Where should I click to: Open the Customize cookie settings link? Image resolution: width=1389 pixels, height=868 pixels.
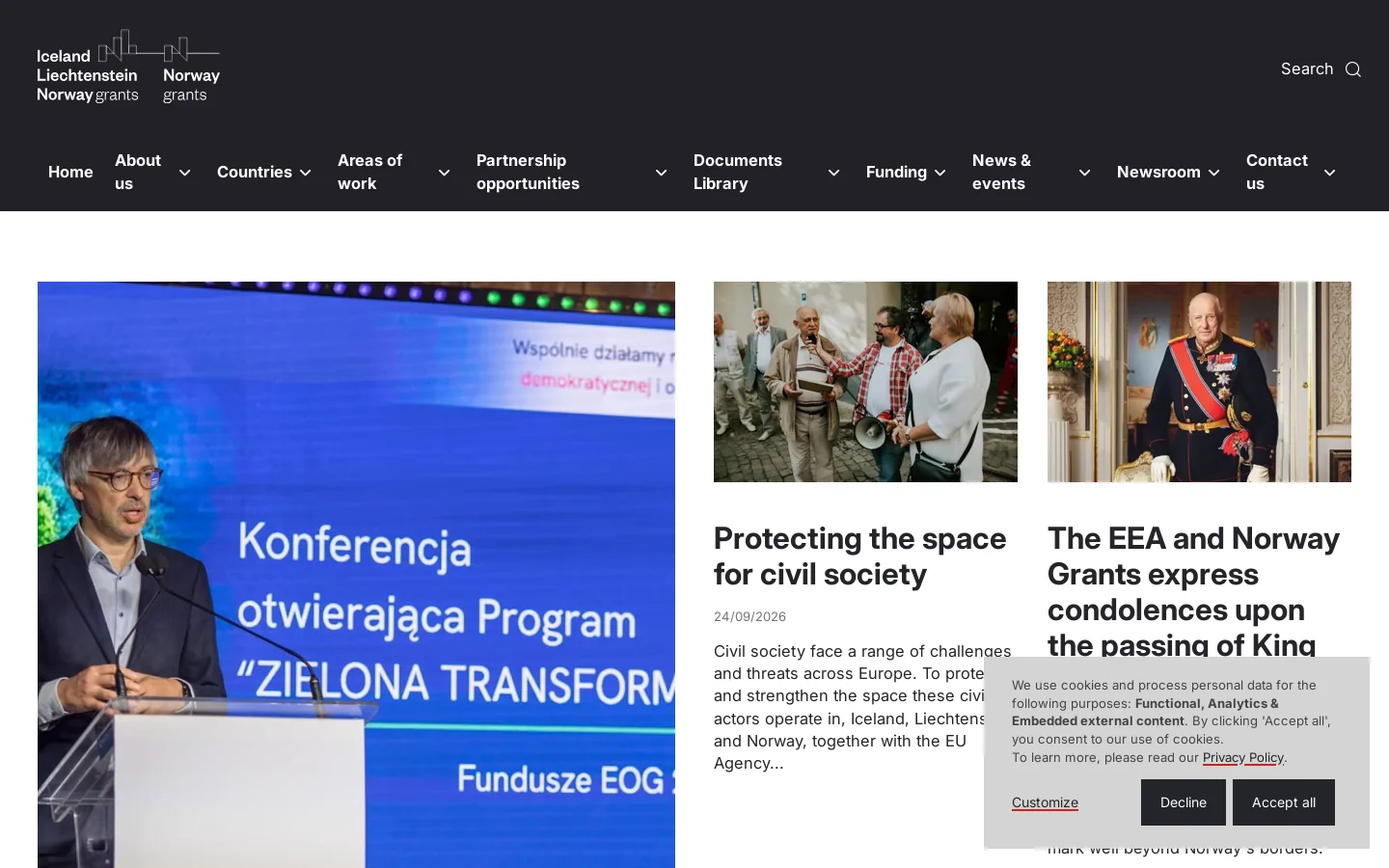tap(1045, 802)
